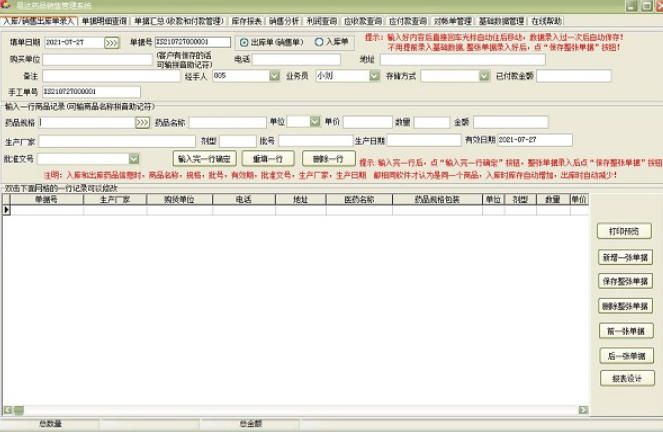Open the 库存报表 tab

pos(247,21)
